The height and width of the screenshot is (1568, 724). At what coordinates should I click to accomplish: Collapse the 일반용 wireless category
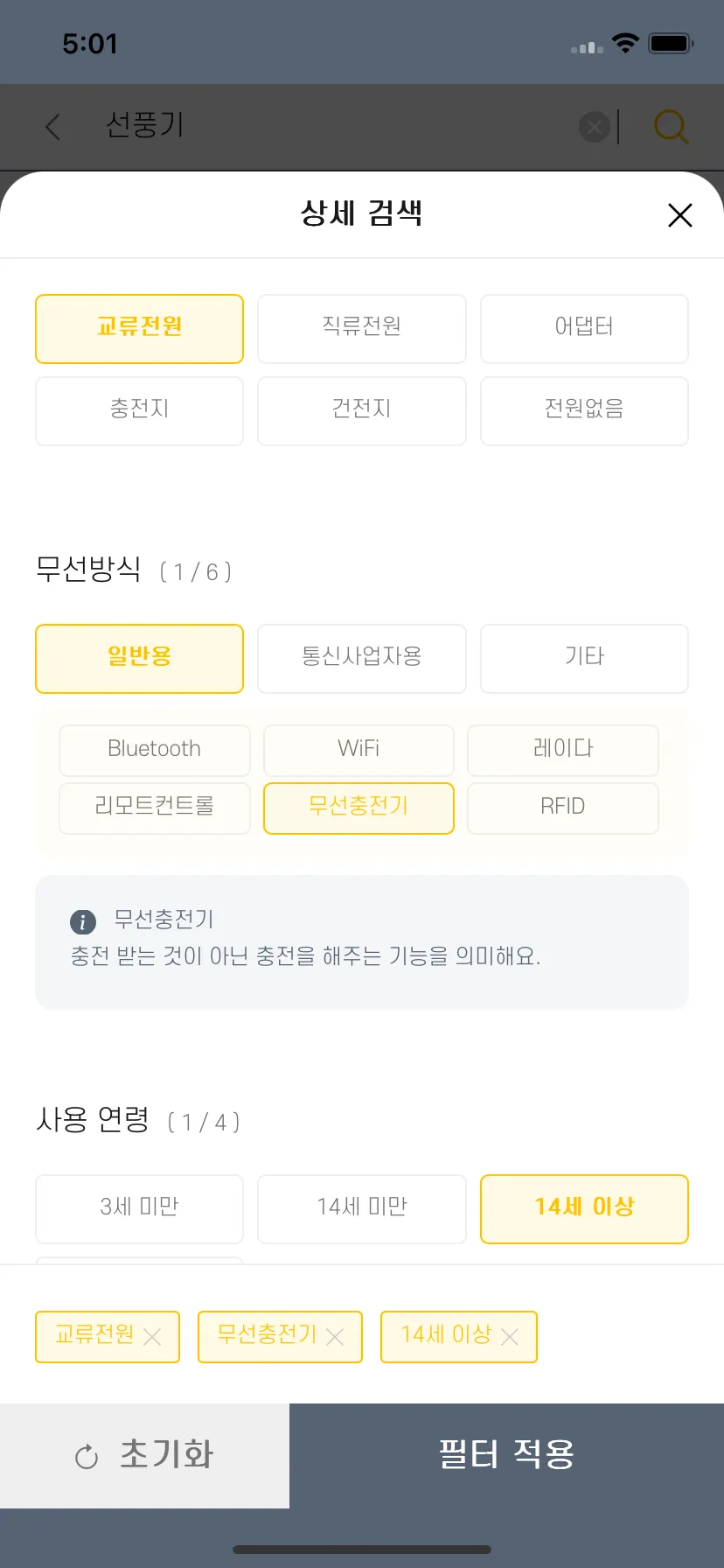click(139, 659)
